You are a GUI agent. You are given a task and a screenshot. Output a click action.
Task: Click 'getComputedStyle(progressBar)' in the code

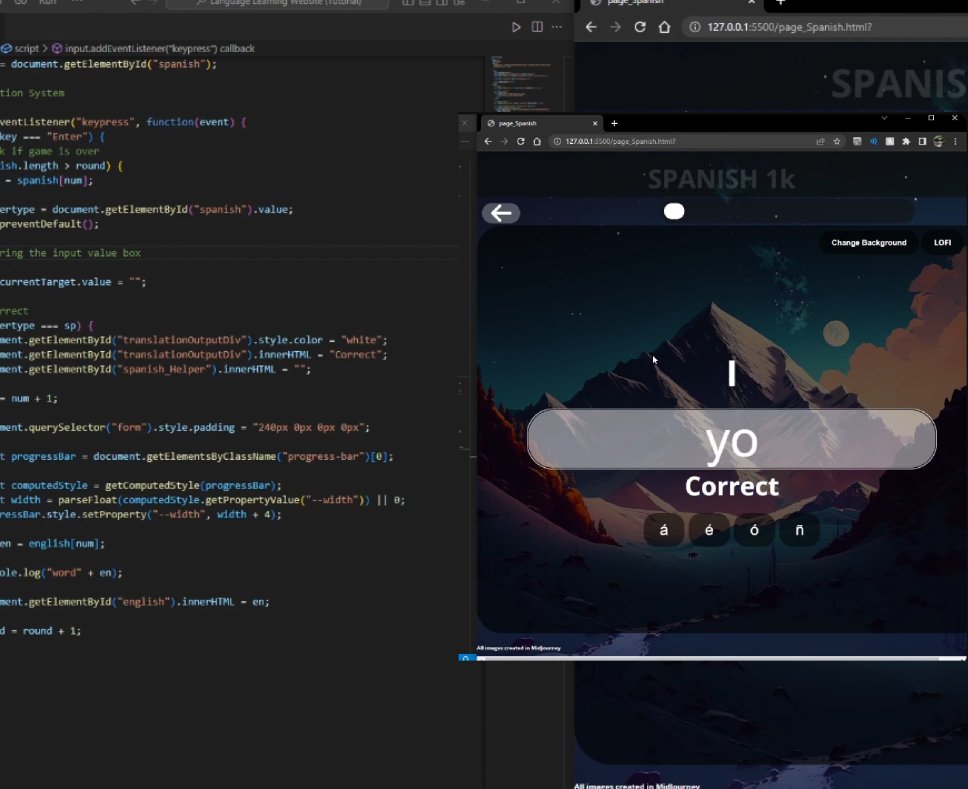click(x=193, y=485)
